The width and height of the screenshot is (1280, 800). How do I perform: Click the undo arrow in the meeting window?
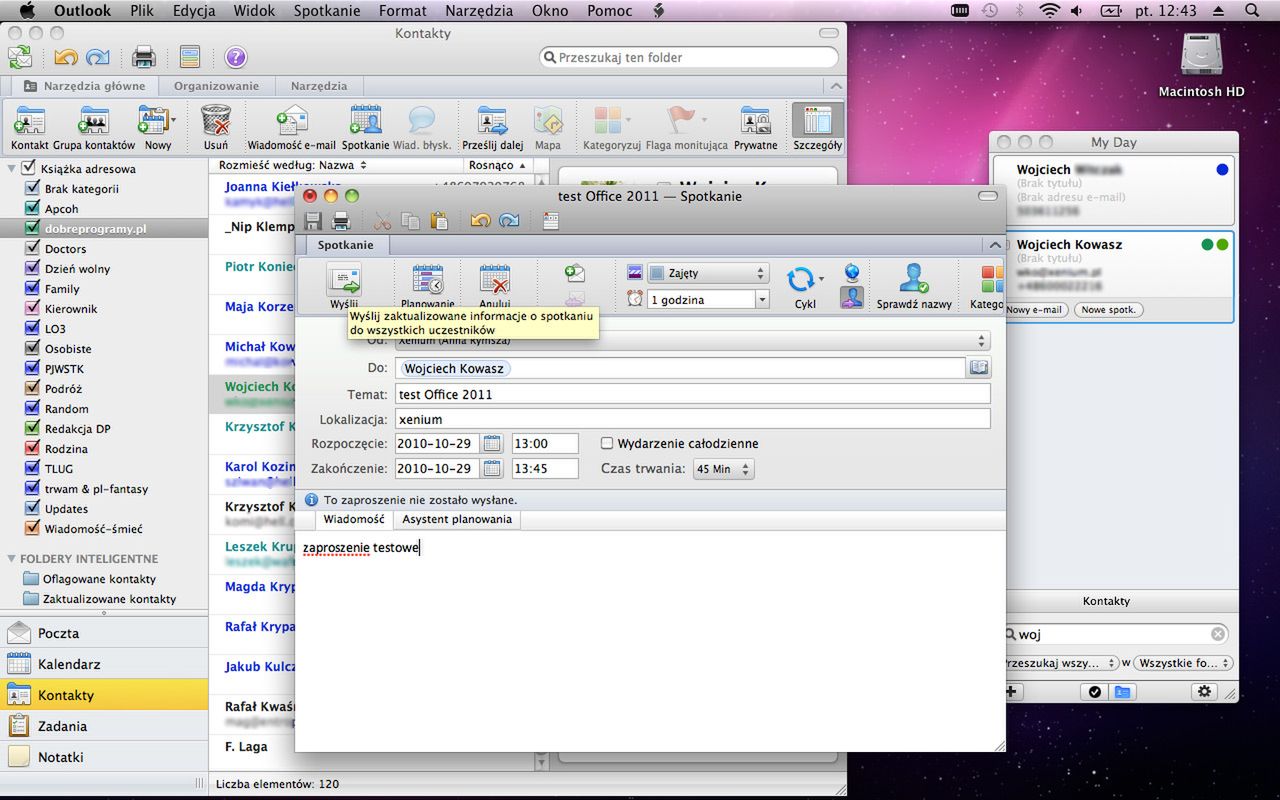tap(481, 221)
